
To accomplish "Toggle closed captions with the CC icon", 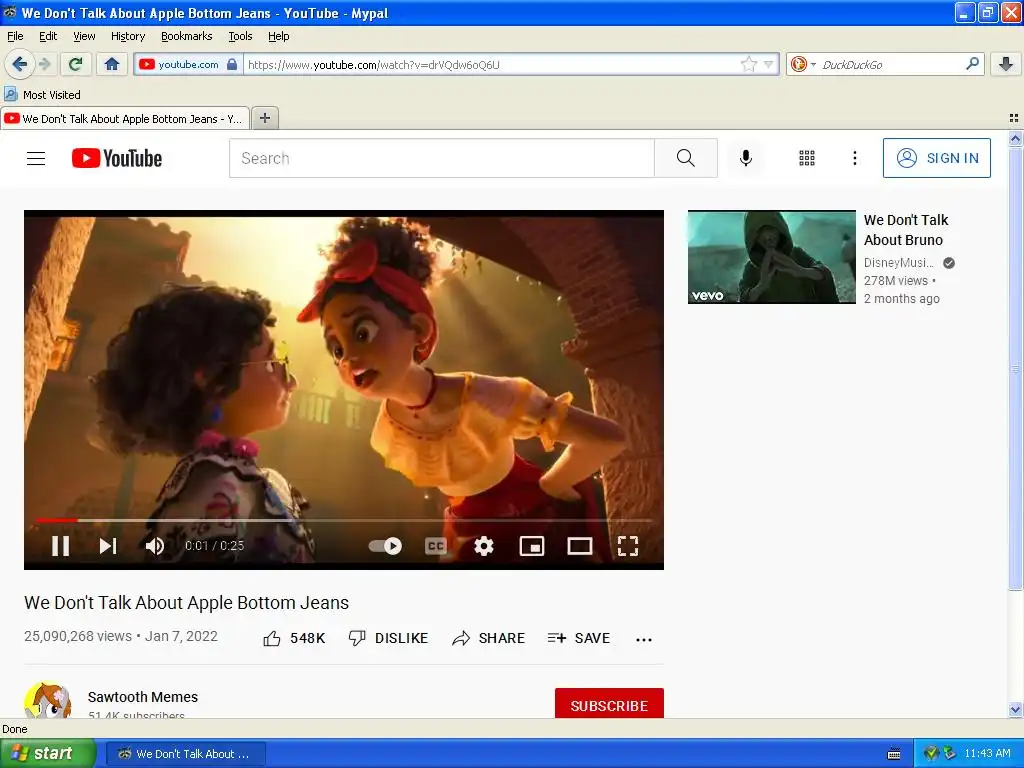I will pyautogui.click(x=436, y=546).
